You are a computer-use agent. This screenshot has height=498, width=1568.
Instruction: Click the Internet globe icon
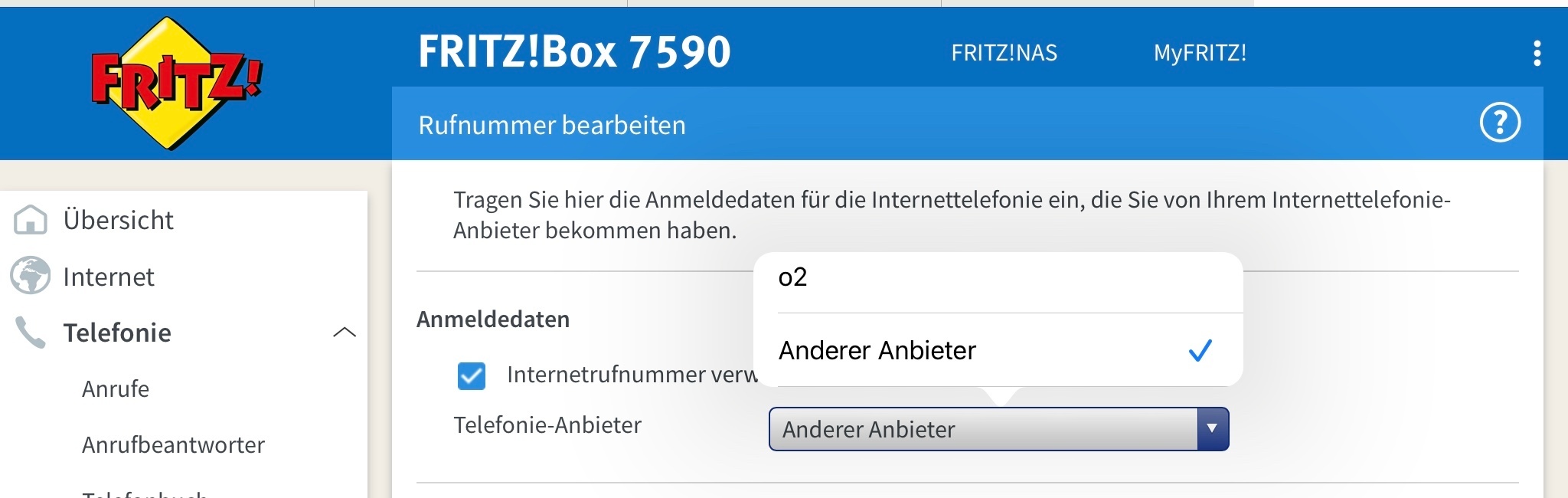[31, 276]
